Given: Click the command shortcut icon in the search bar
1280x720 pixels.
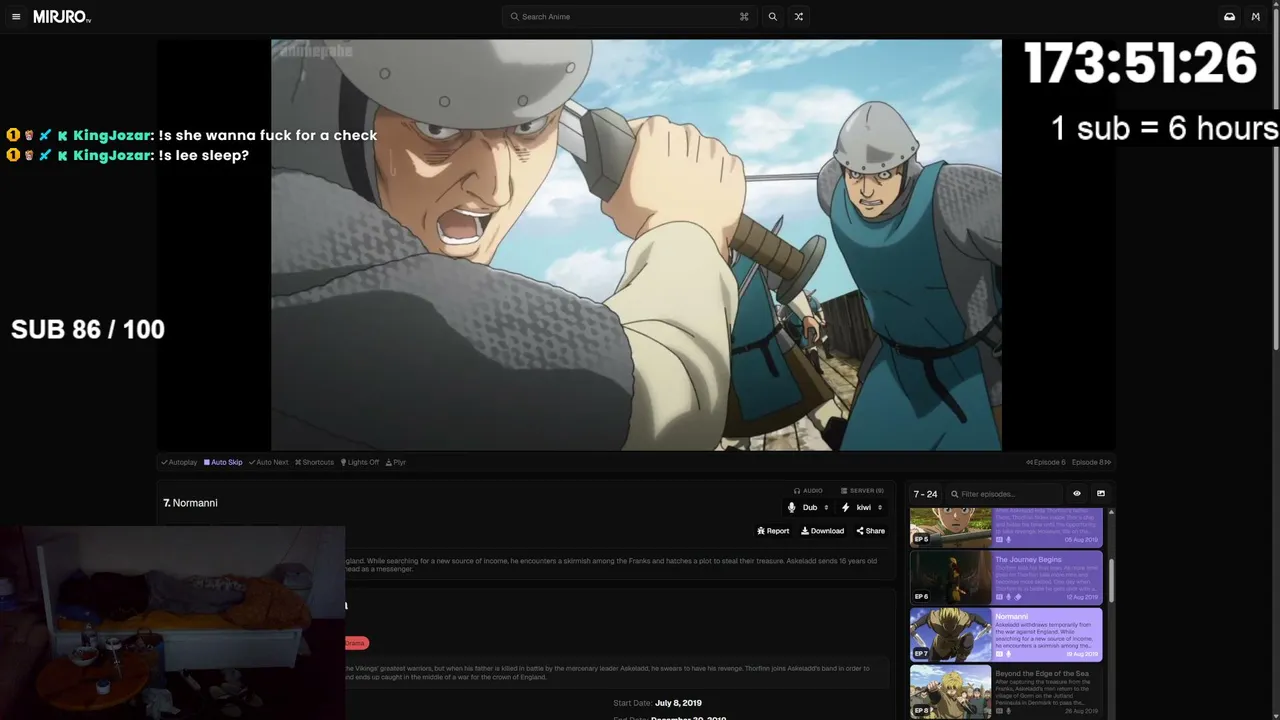Looking at the screenshot, I should click(744, 17).
